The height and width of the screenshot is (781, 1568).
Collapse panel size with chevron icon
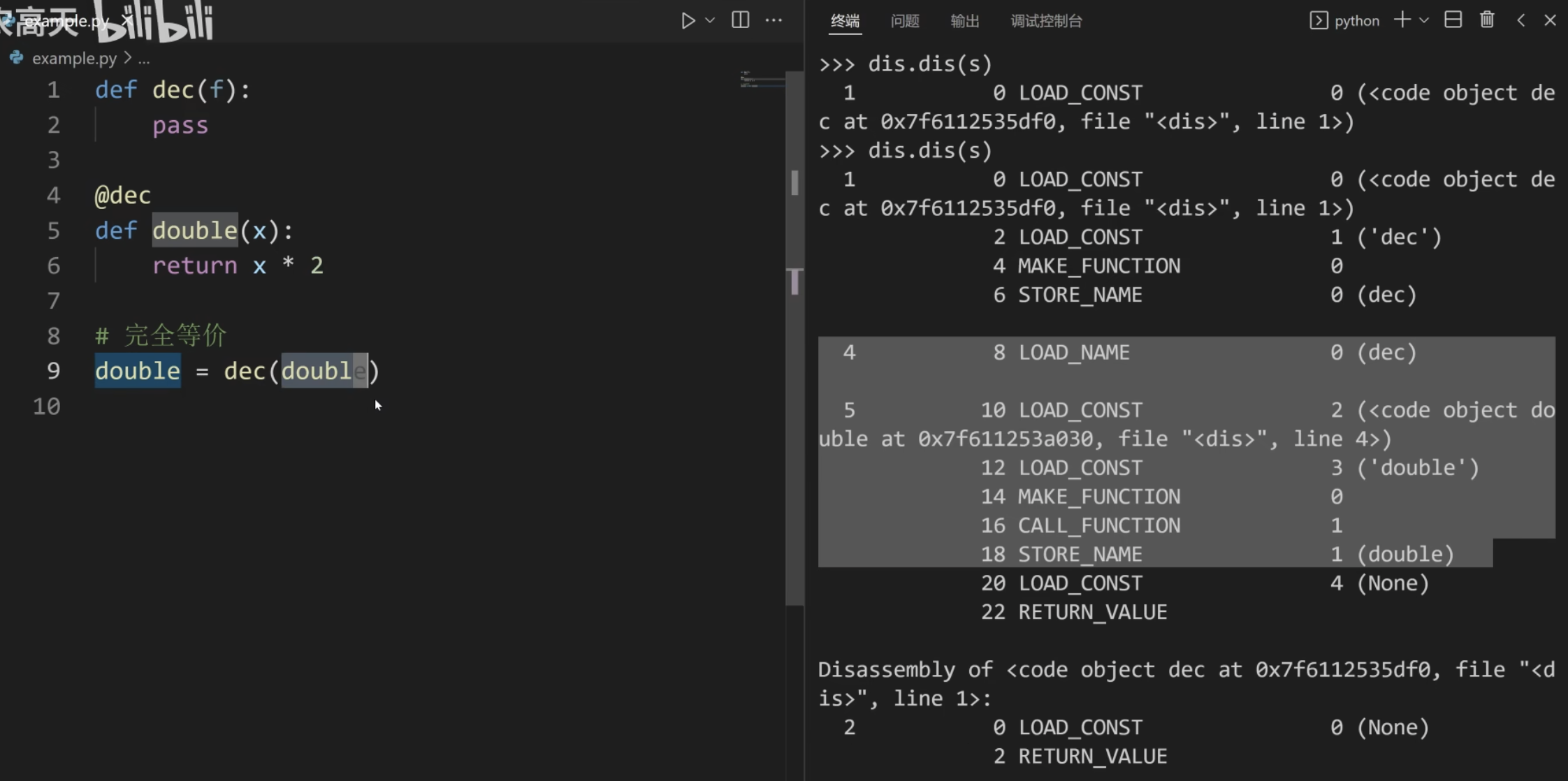[1521, 20]
